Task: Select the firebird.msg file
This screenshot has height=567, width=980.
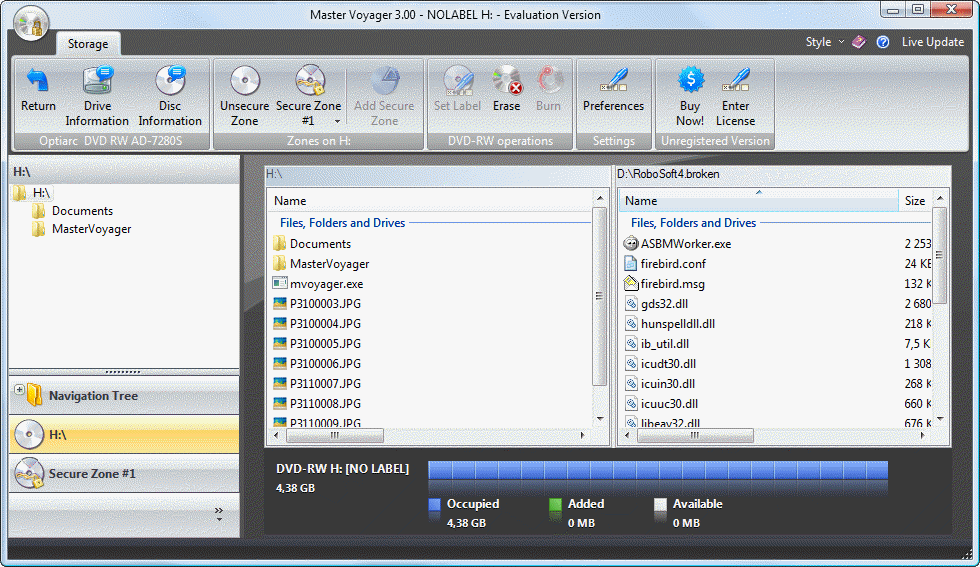Action: pos(665,284)
